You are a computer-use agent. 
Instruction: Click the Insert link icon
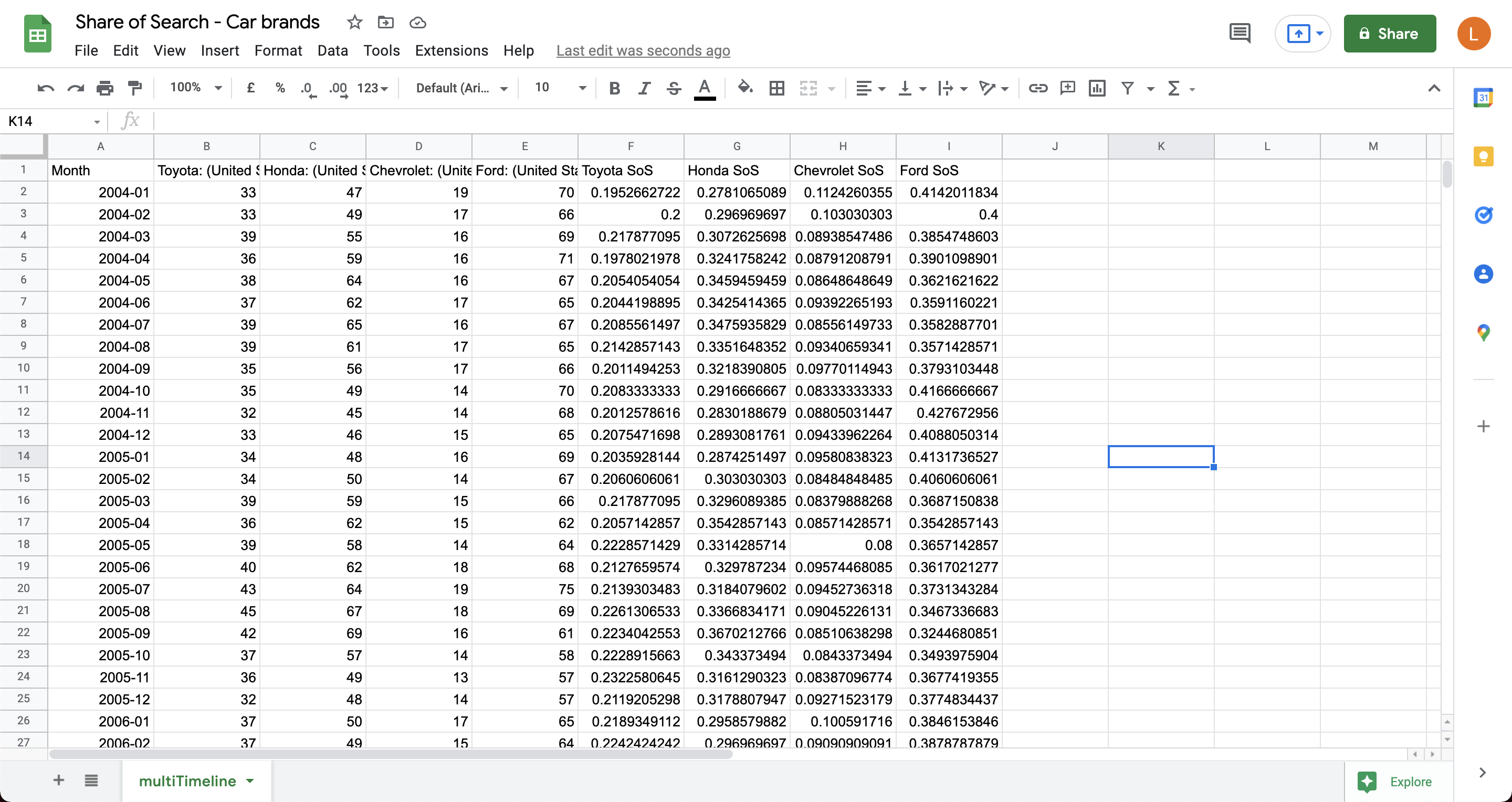click(x=1038, y=88)
